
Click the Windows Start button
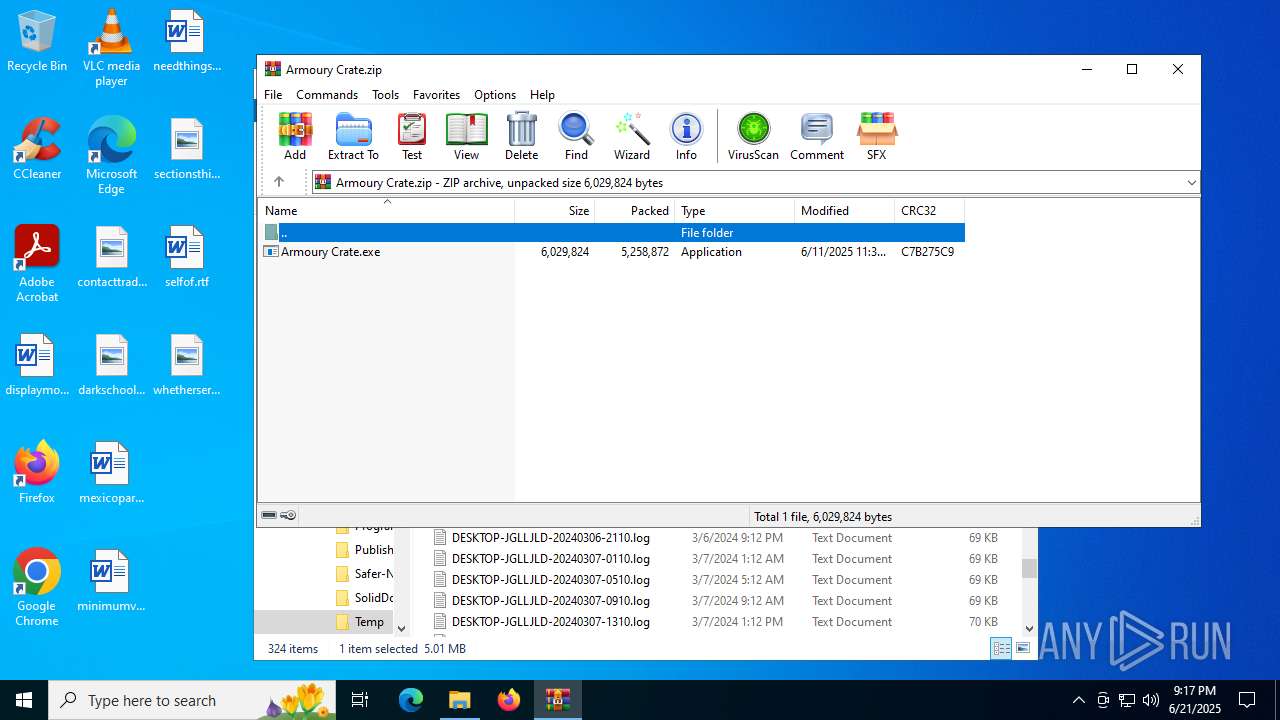pyautogui.click(x=24, y=700)
